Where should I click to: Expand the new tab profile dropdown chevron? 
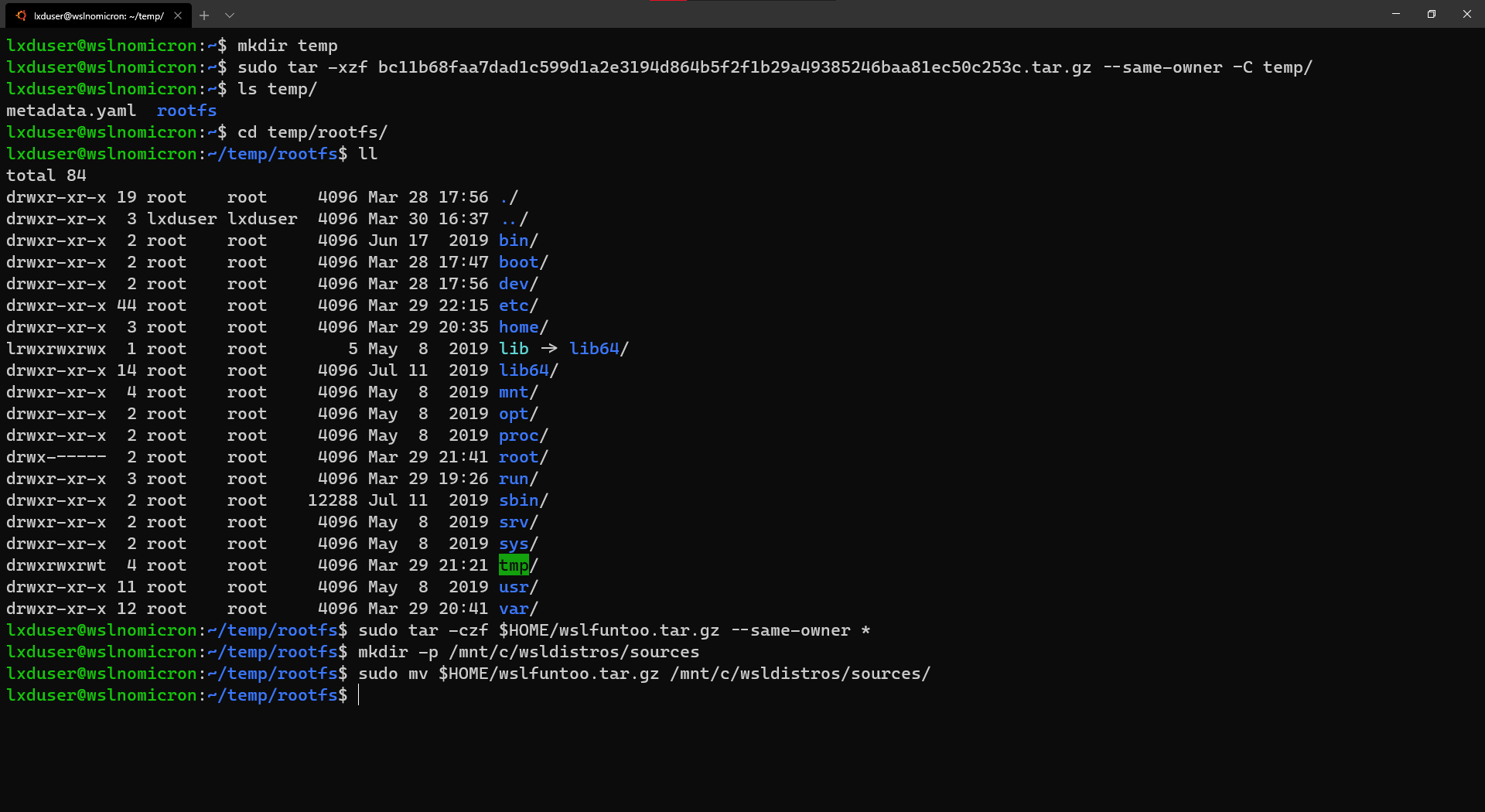[x=230, y=15]
